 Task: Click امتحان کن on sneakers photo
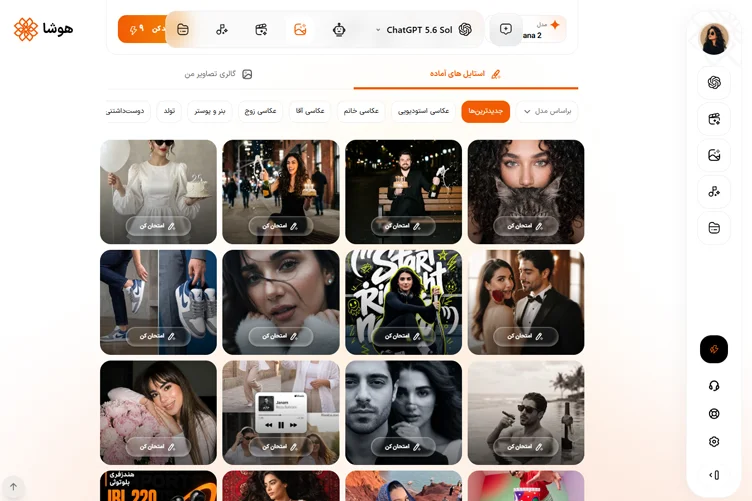[x=158, y=336]
